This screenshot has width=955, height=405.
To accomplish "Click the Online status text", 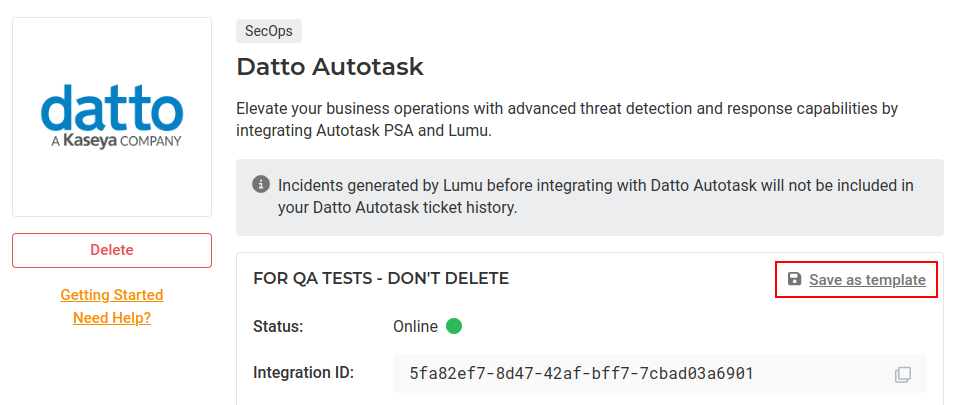I will [x=415, y=326].
